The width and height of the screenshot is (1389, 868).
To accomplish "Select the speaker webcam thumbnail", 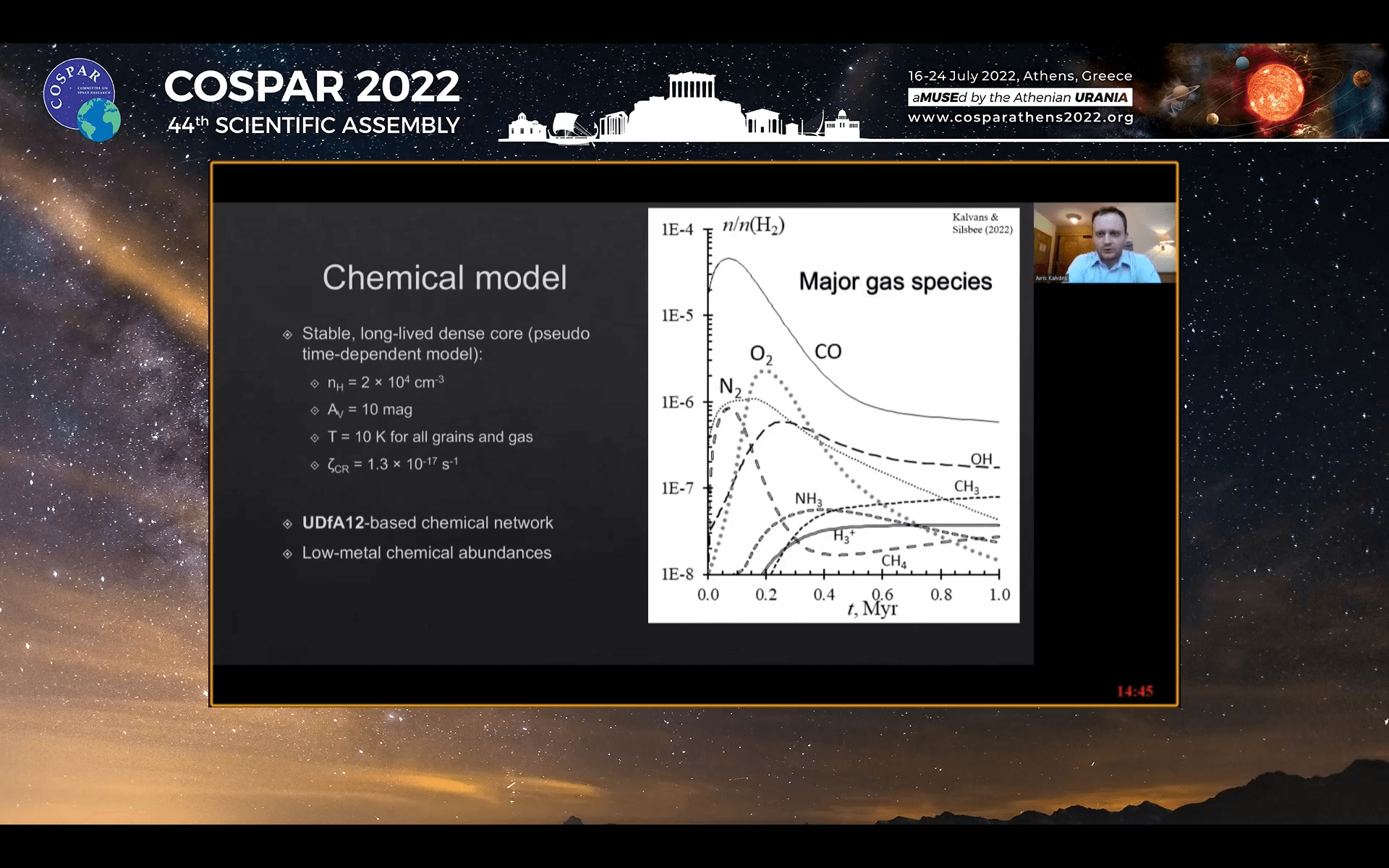I will click(x=1105, y=243).
